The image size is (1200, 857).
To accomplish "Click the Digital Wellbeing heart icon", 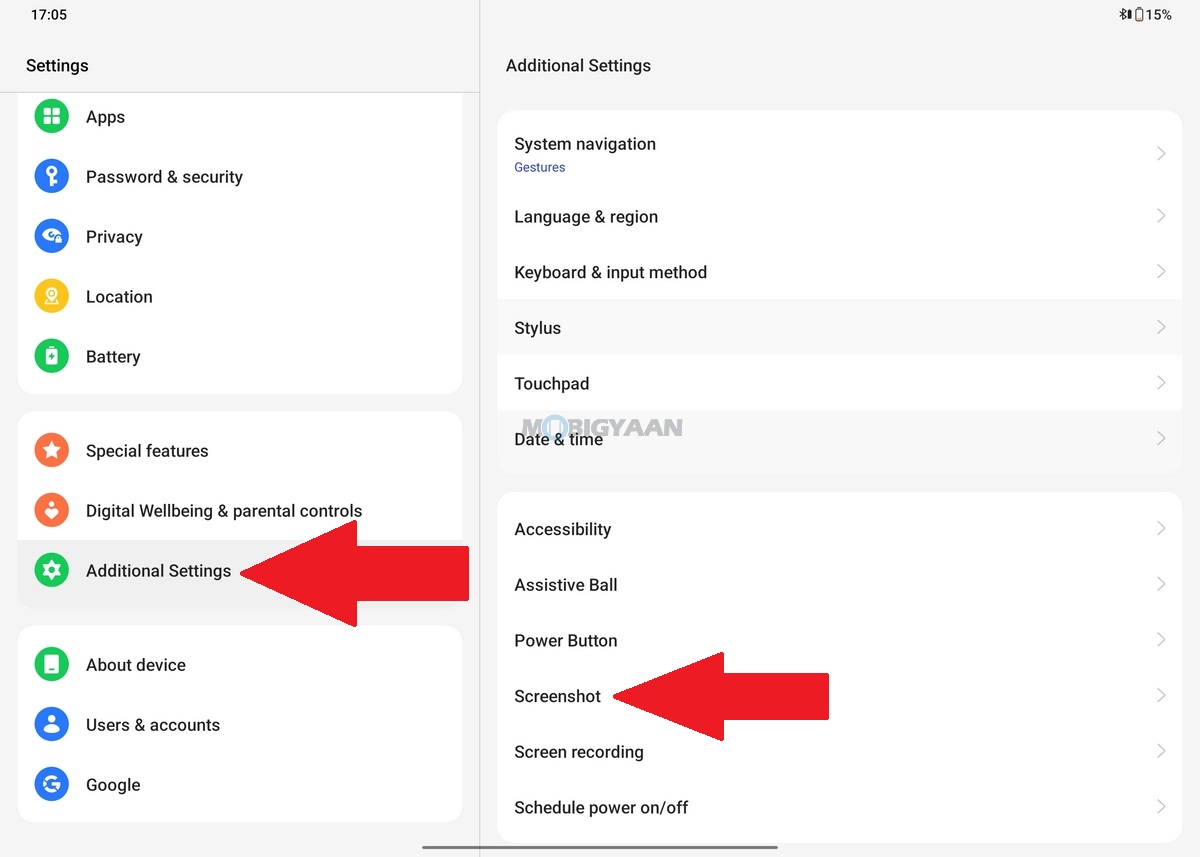I will click(52, 511).
